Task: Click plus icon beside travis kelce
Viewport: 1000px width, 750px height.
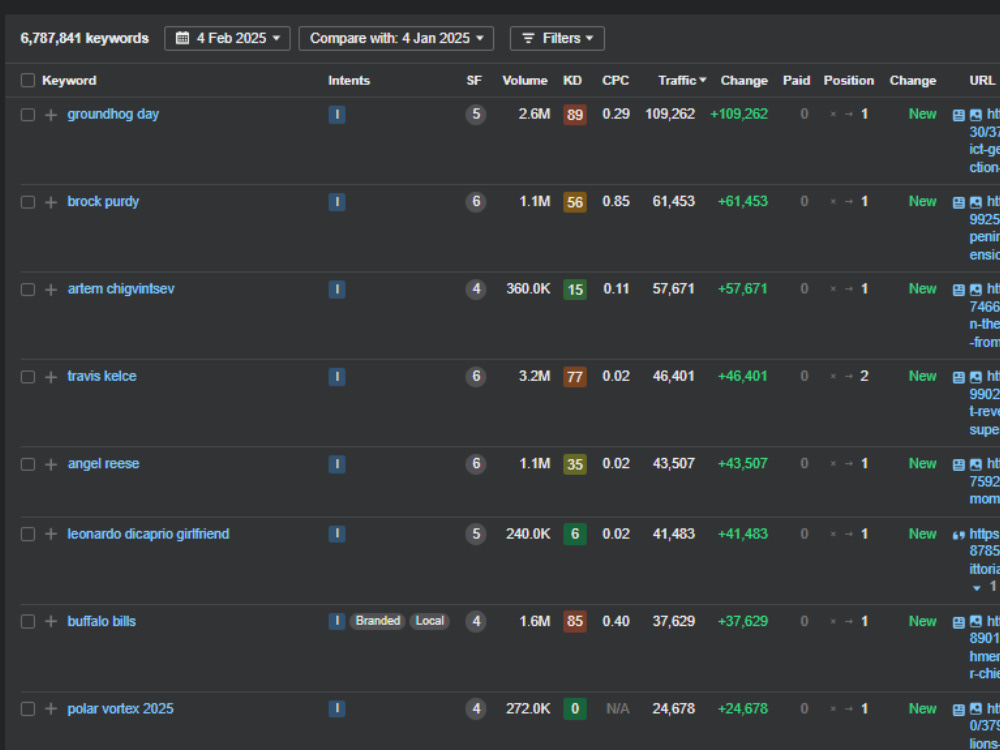Action: click(x=51, y=377)
